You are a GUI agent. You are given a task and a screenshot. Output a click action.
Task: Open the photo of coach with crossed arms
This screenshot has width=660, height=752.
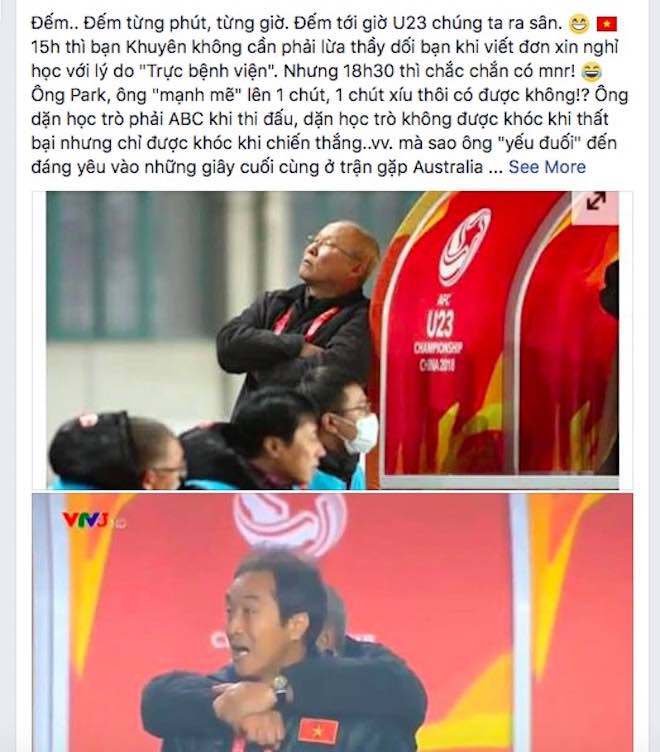click(332, 340)
